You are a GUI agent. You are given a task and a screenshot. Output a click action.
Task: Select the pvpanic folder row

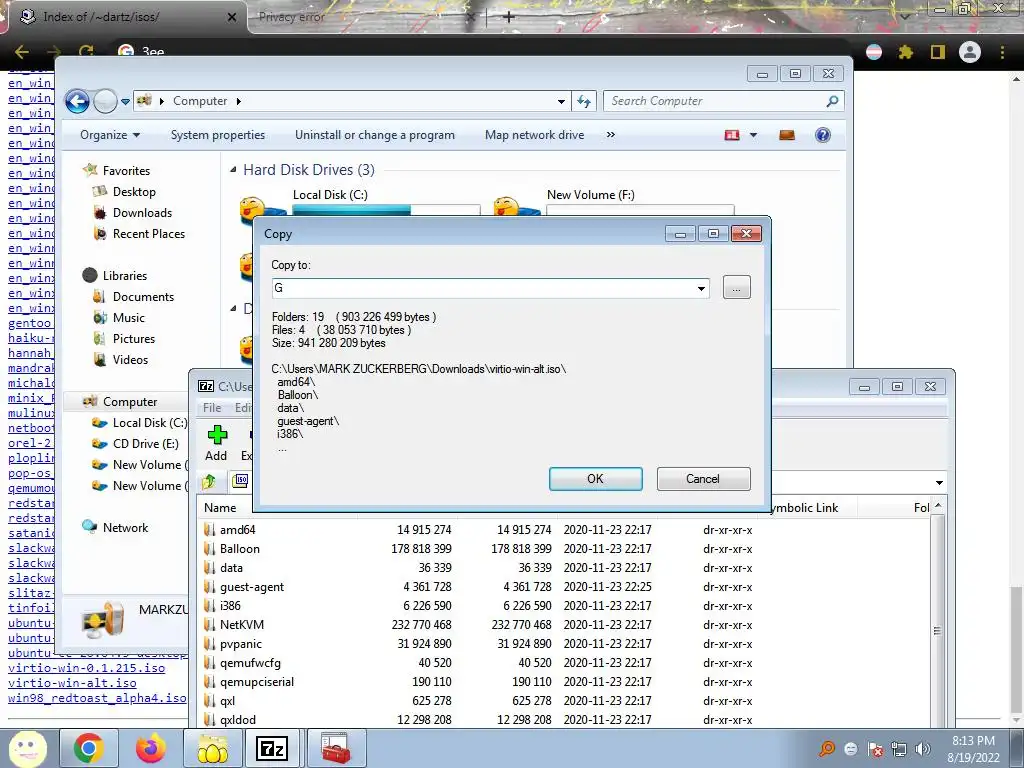pyautogui.click(x=240, y=643)
